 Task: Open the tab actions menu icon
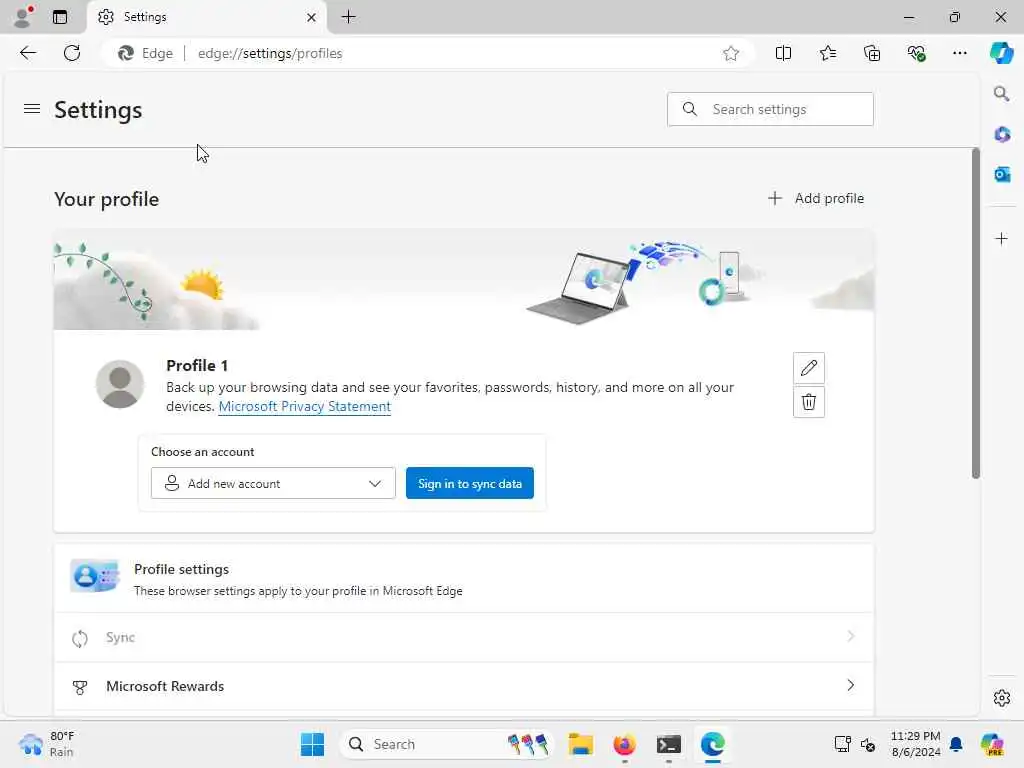coord(59,17)
